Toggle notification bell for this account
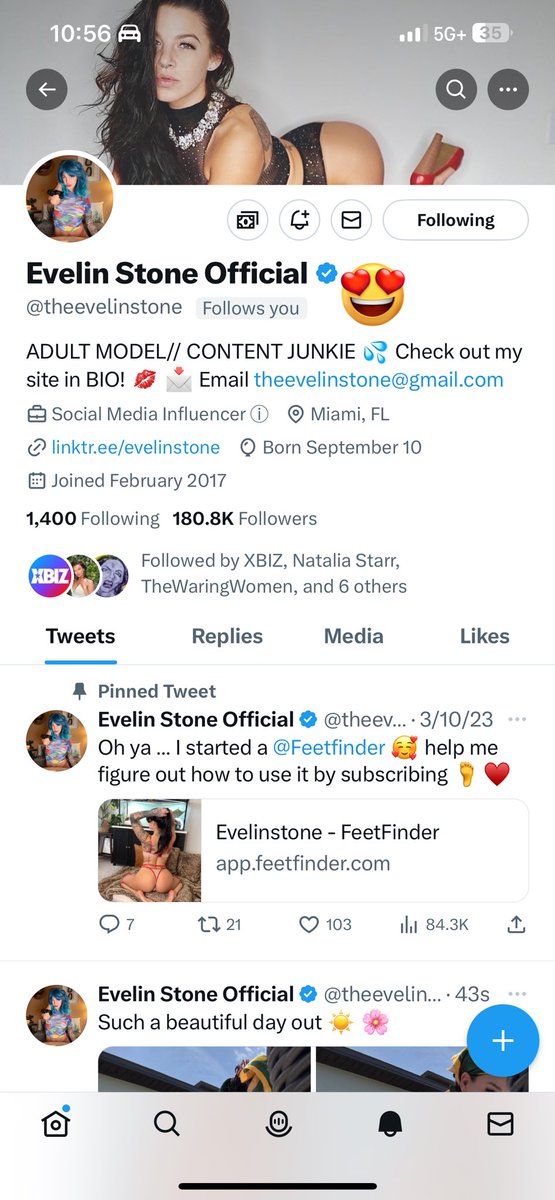The height and width of the screenshot is (1200, 555). (x=299, y=220)
